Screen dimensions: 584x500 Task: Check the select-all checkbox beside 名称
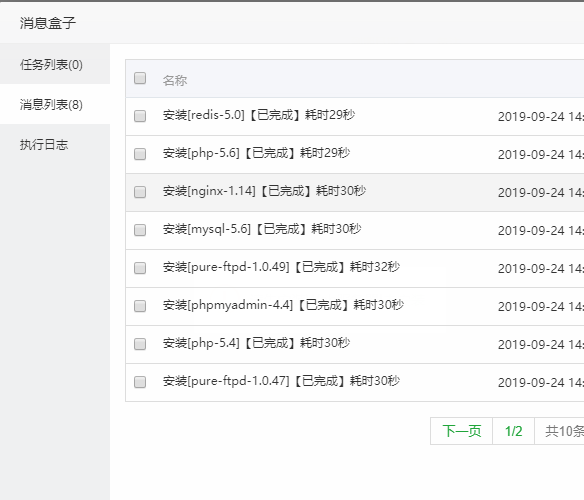coord(140,78)
